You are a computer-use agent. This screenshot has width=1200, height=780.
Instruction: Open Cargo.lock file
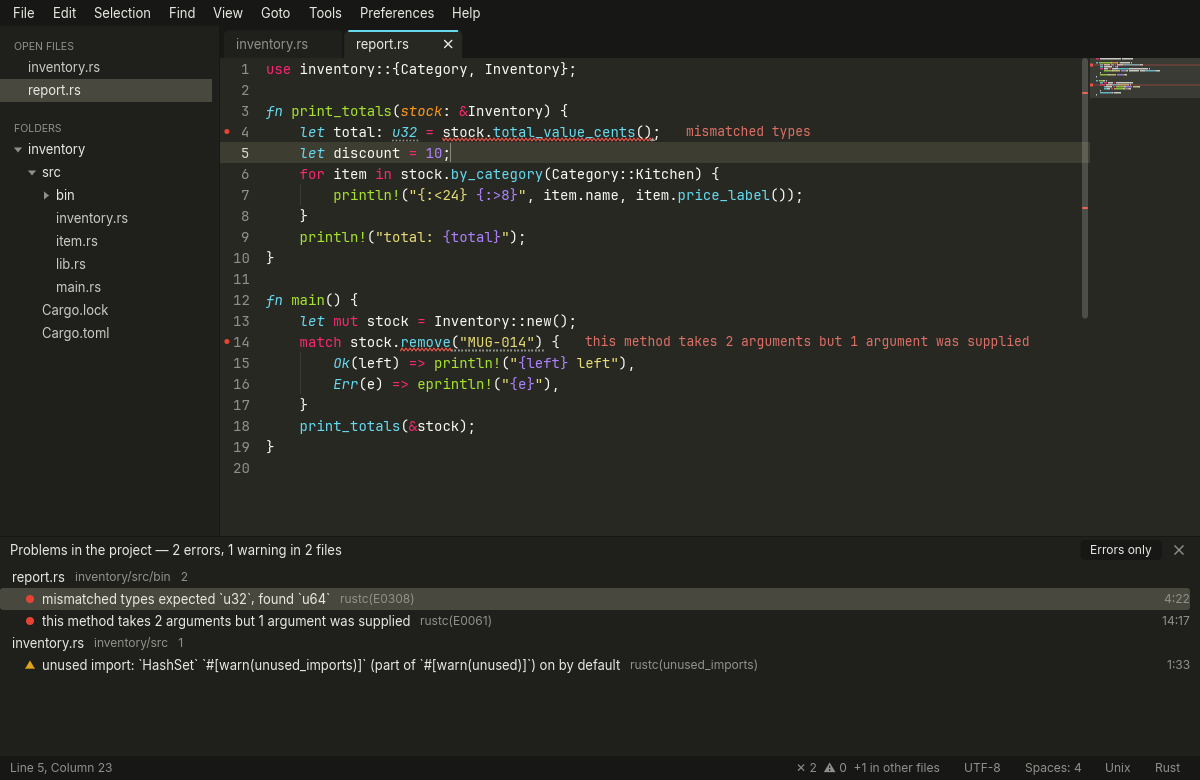pyautogui.click(x=75, y=310)
